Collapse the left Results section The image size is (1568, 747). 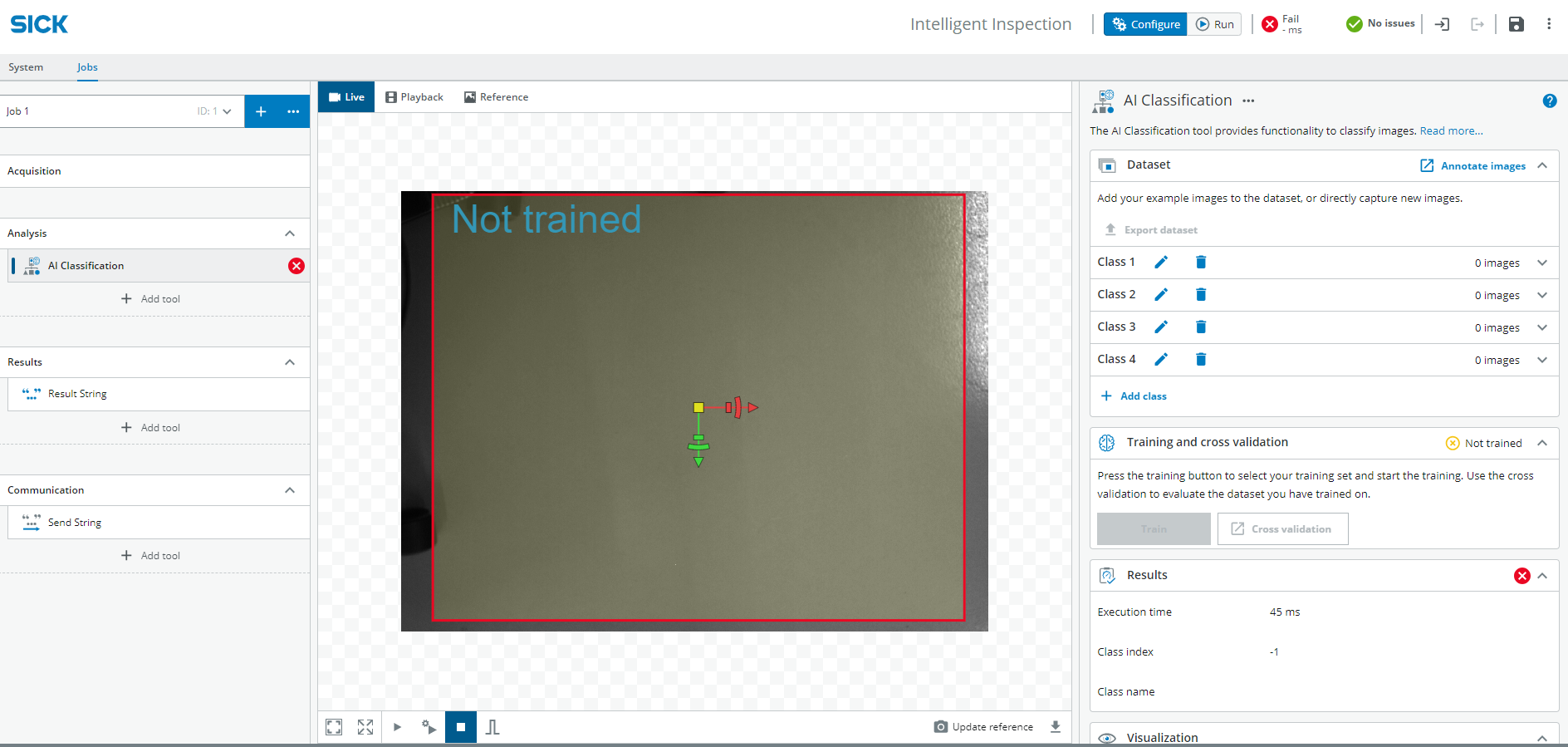(290, 362)
